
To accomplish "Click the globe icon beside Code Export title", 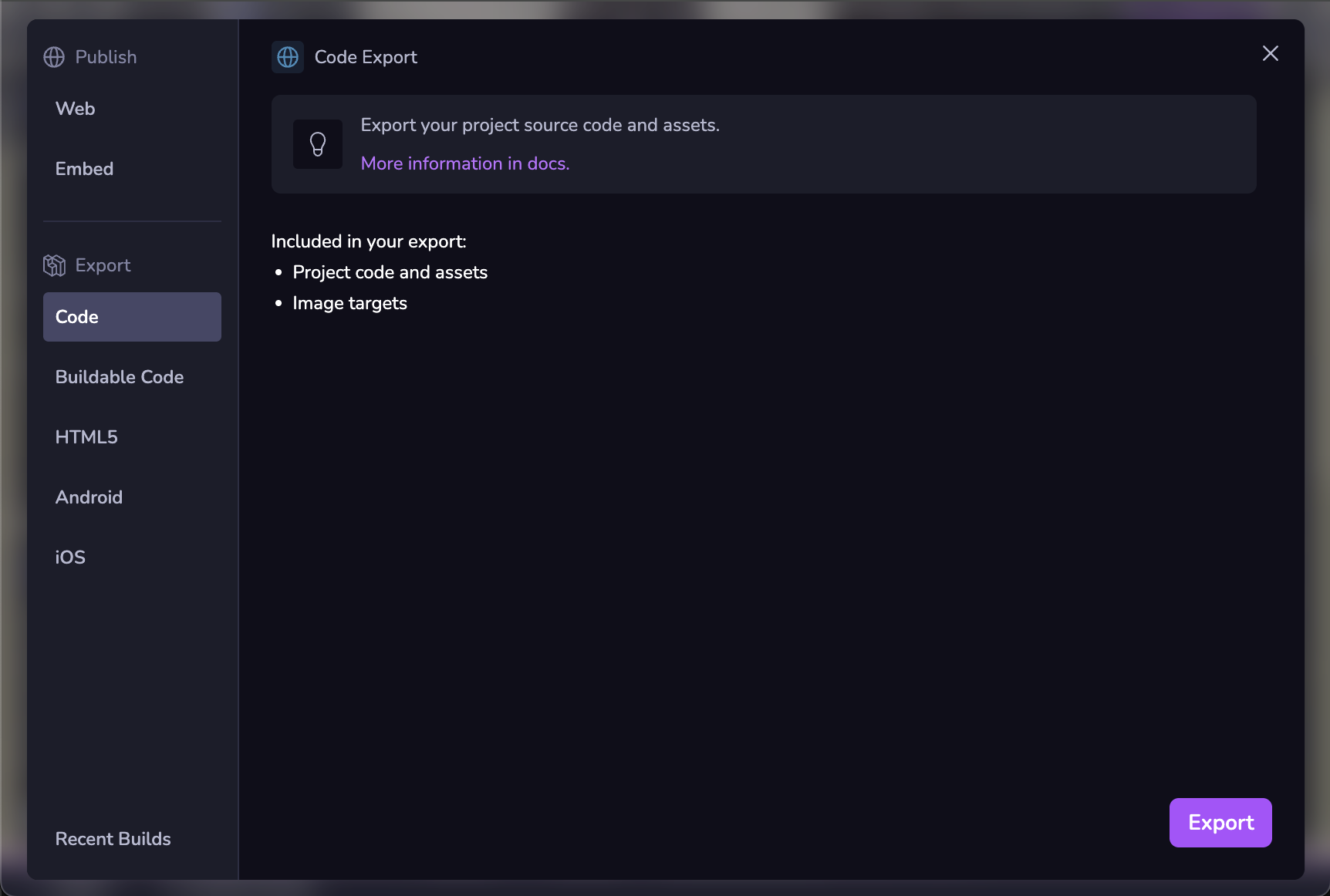I will click(288, 57).
